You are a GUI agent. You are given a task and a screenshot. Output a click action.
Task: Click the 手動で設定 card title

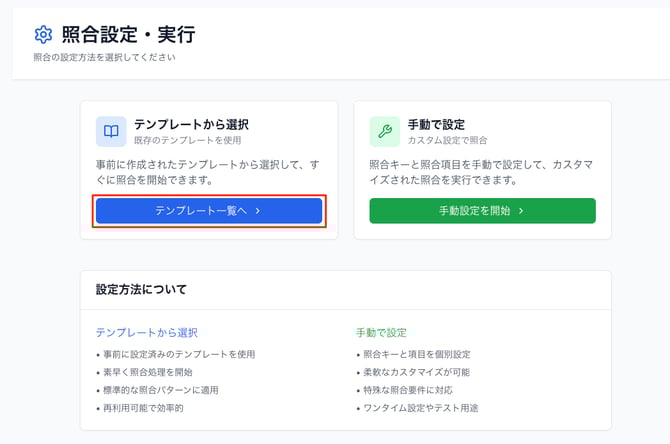pyautogui.click(x=436, y=125)
